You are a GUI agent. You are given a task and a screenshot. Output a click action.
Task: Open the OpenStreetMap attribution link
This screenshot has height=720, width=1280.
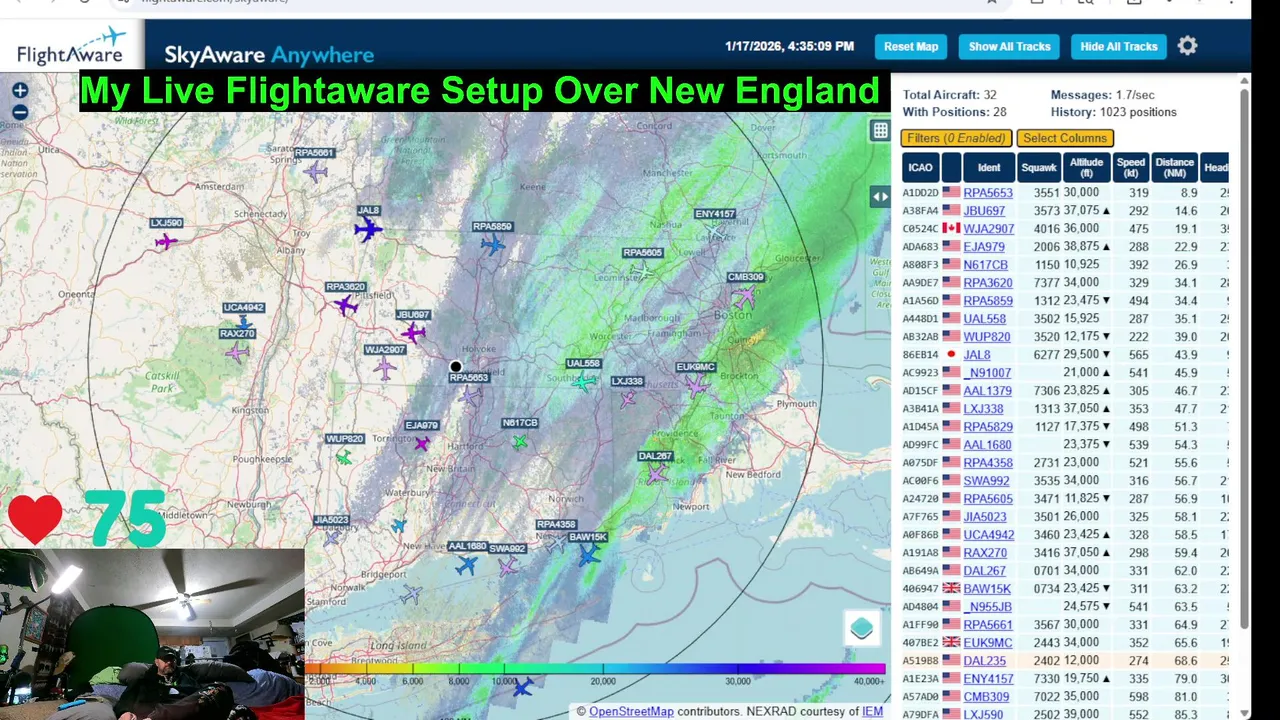pos(631,711)
